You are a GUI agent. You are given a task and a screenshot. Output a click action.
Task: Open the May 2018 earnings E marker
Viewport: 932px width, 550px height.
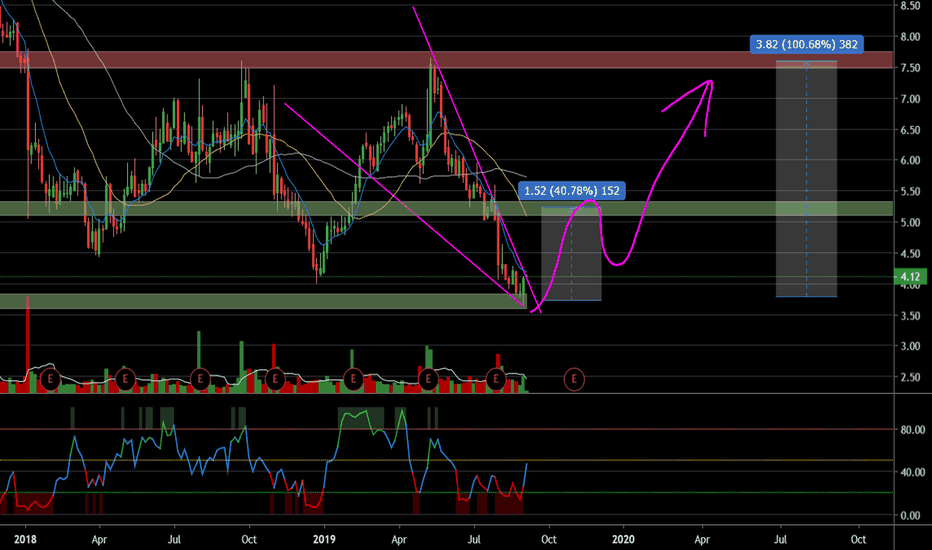coord(125,379)
